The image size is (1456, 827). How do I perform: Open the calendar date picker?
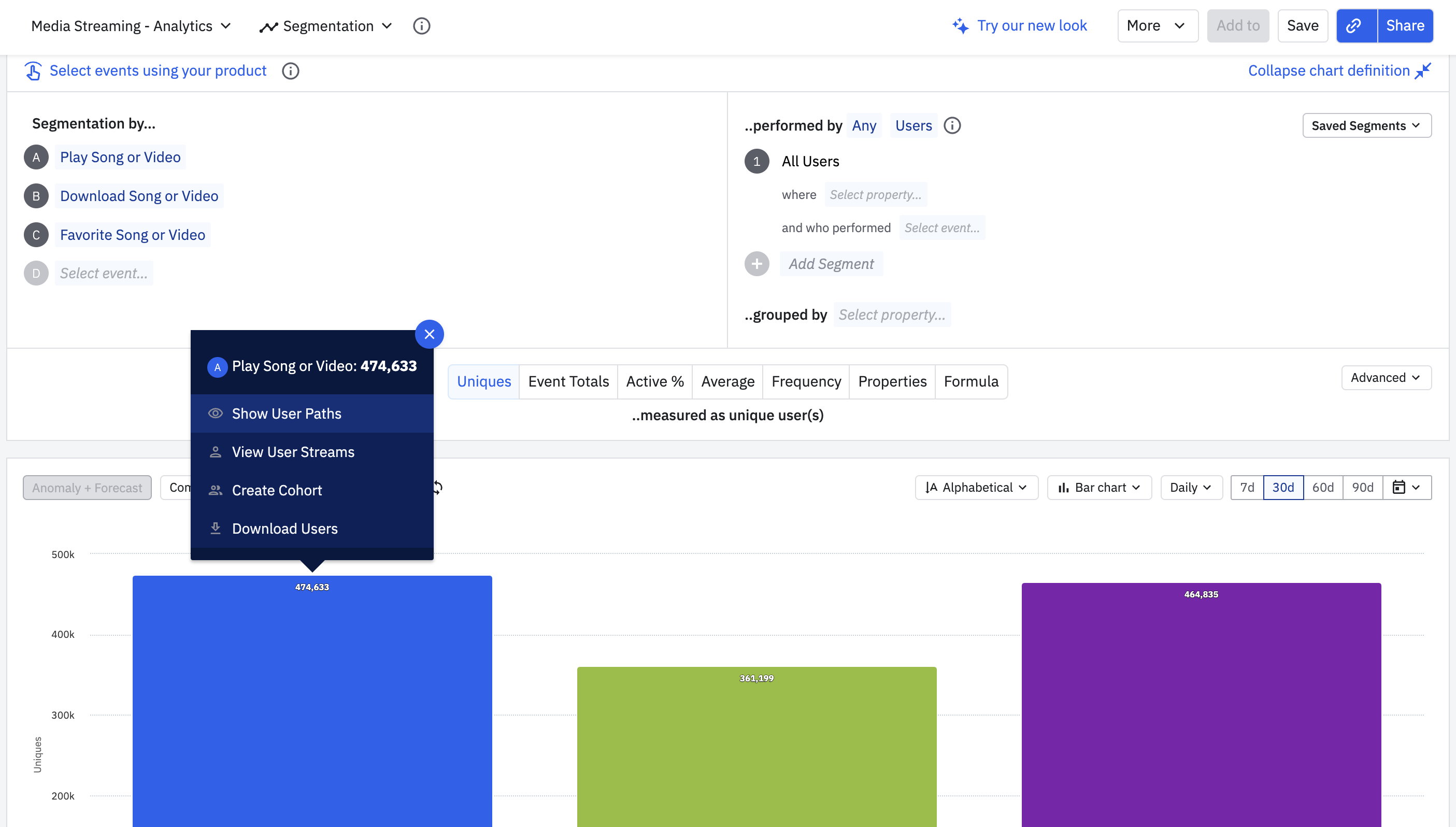(x=1406, y=487)
